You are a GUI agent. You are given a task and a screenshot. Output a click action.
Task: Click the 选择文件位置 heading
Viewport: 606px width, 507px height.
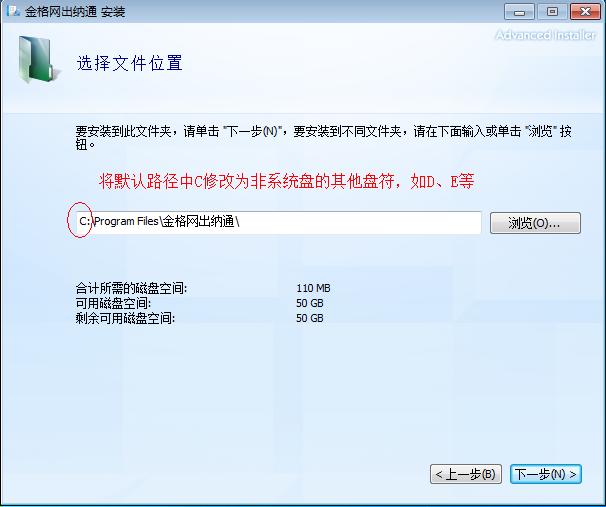point(130,63)
